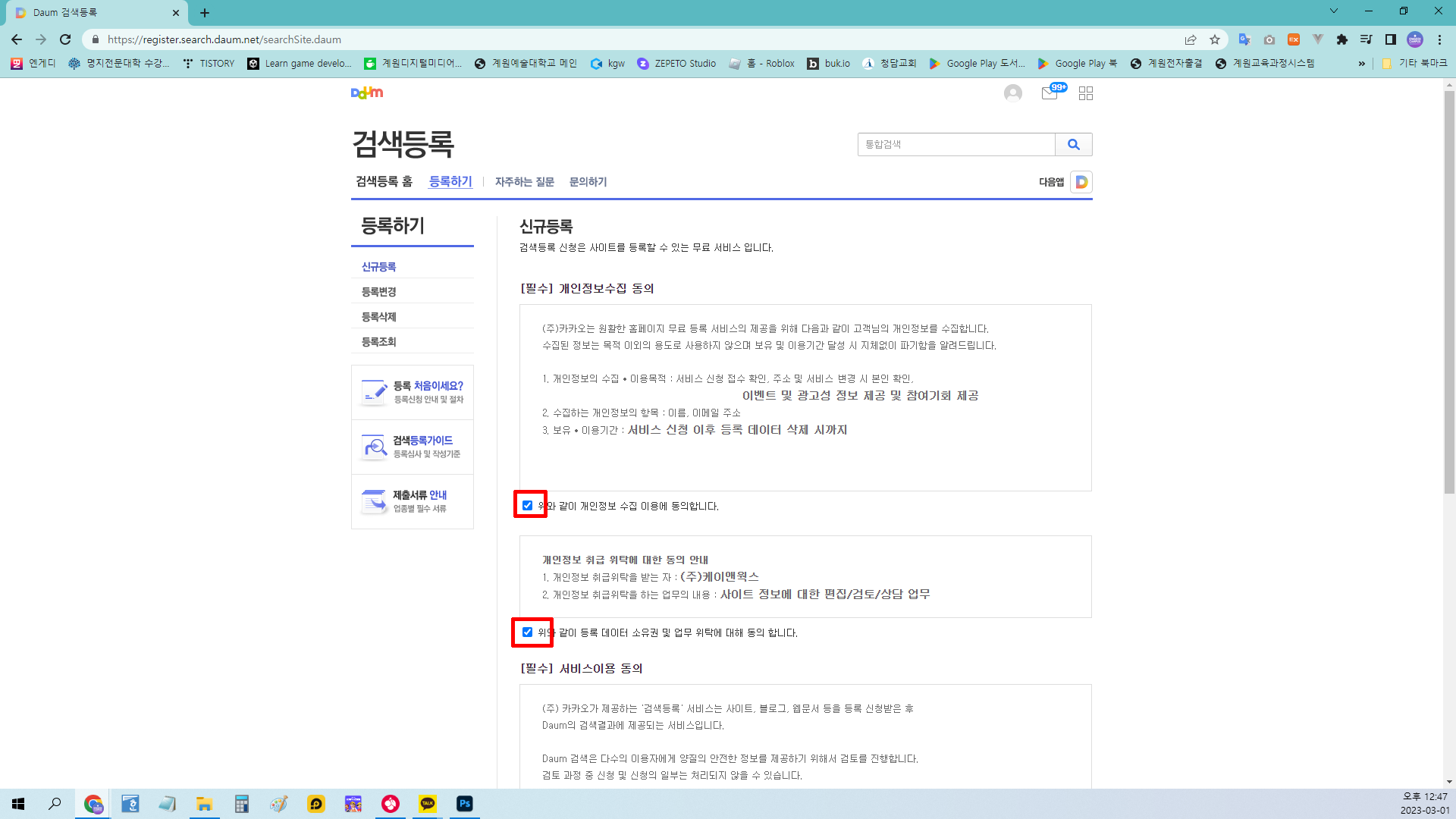Reload the page with refresh icon
1456x819 pixels.
tap(65, 39)
